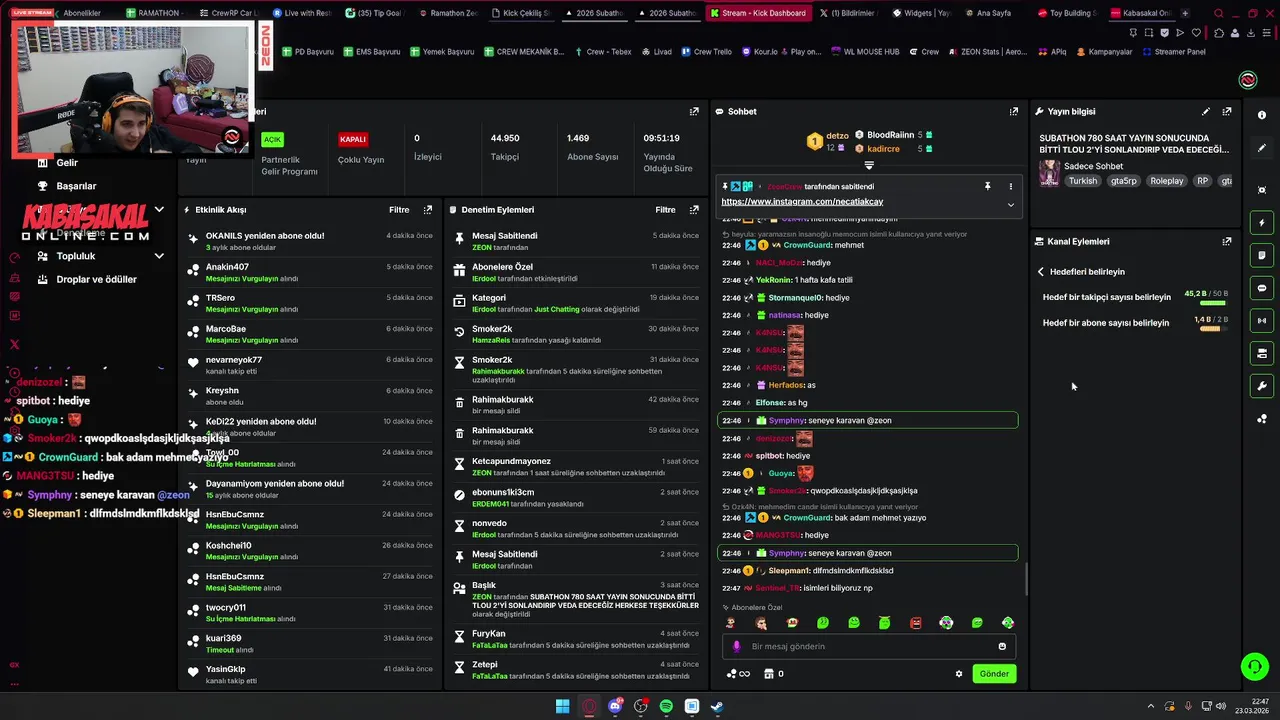1280x720 pixels.
Task: Open the Streamer Panel bookmark
Action: (x=1173, y=52)
